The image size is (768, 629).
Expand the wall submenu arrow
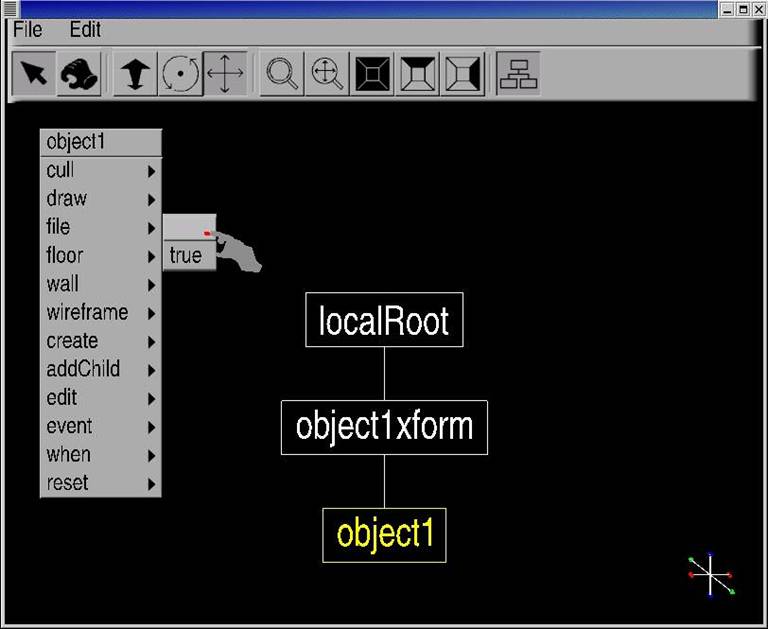(x=152, y=285)
